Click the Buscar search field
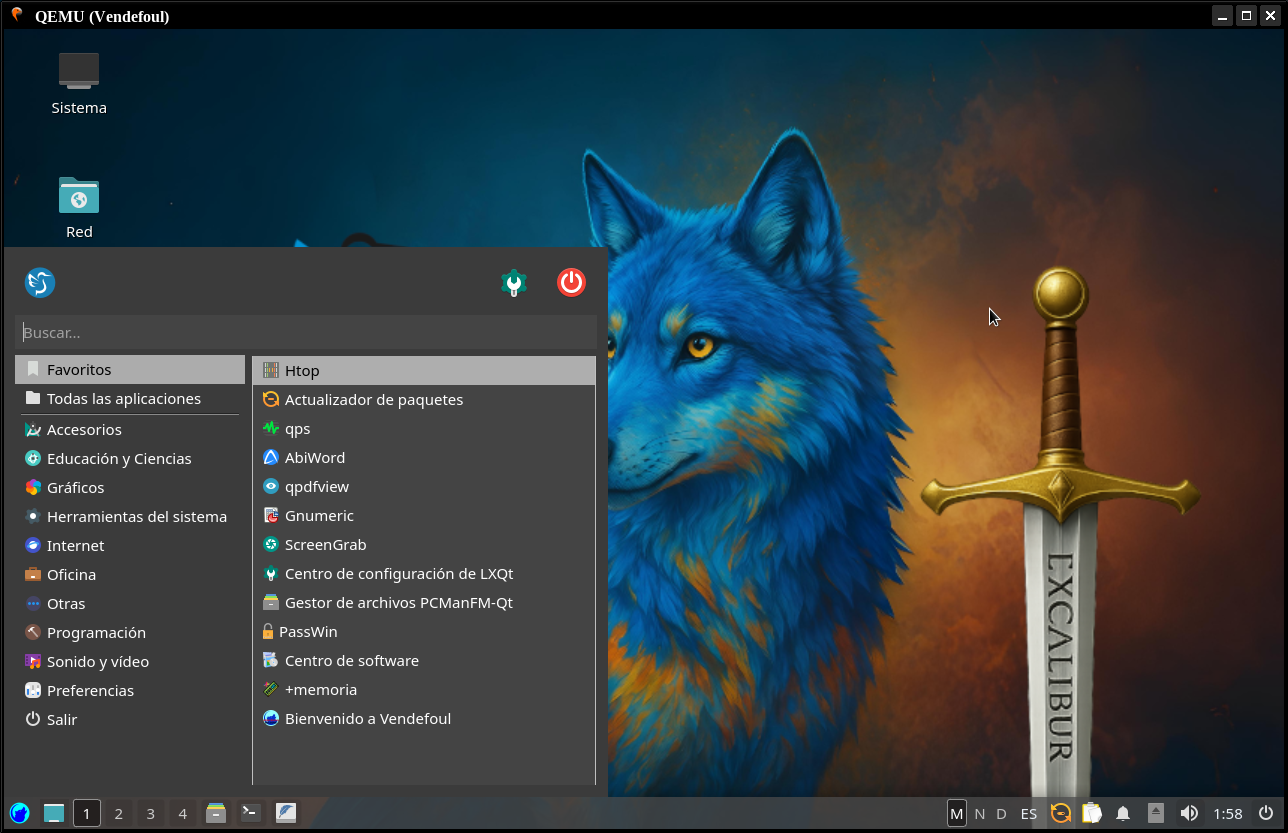The height and width of the screenshot is (833, 1288). coord(305,333)
